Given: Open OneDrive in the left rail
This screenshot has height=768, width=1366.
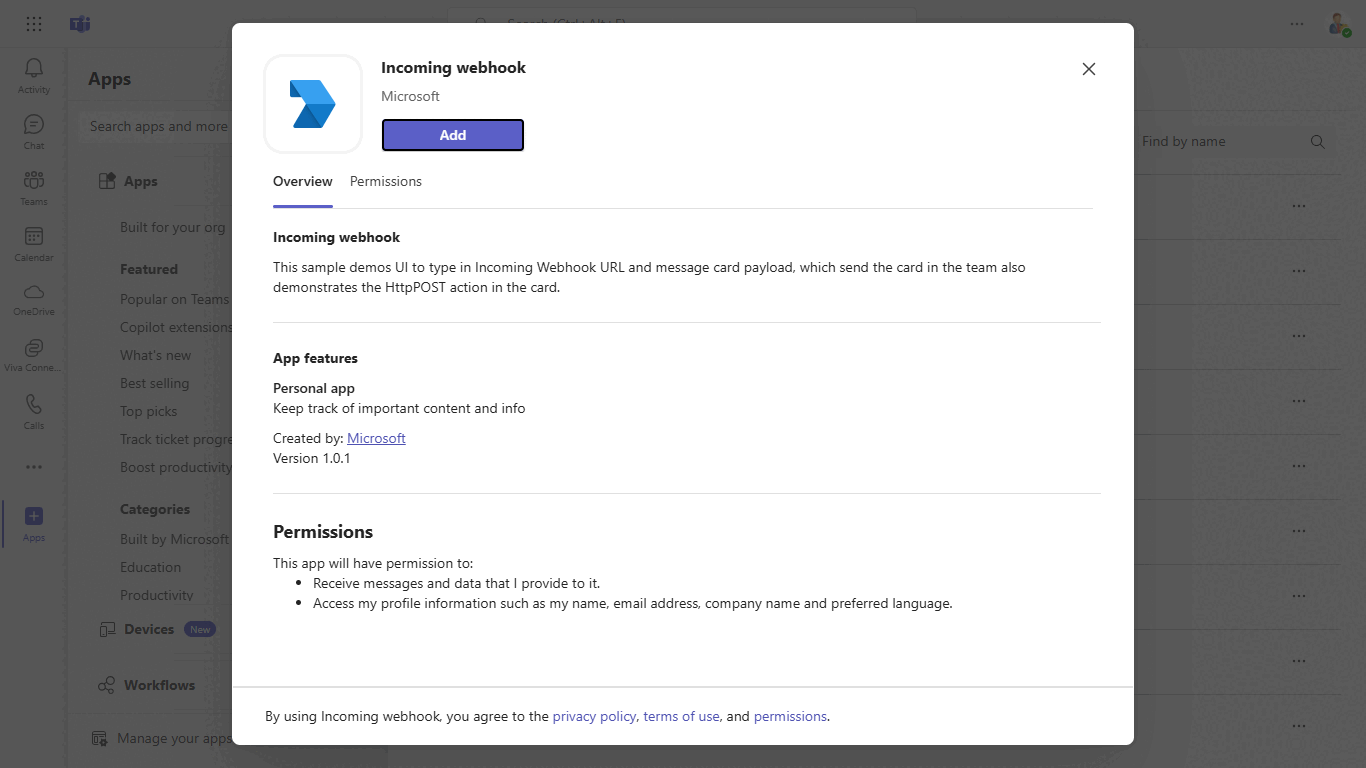Looking at the screenshot, I should [x=33, y=297].
